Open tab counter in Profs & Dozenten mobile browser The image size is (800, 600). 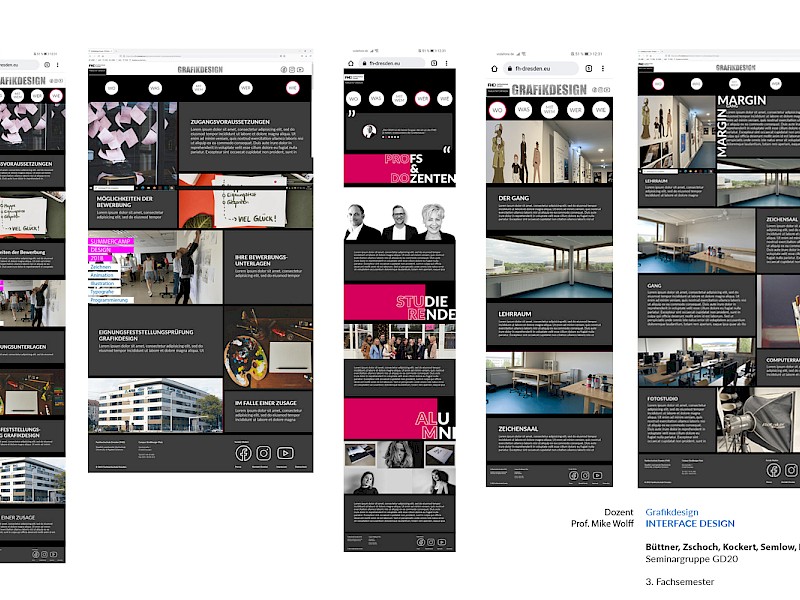pos(434,63)
